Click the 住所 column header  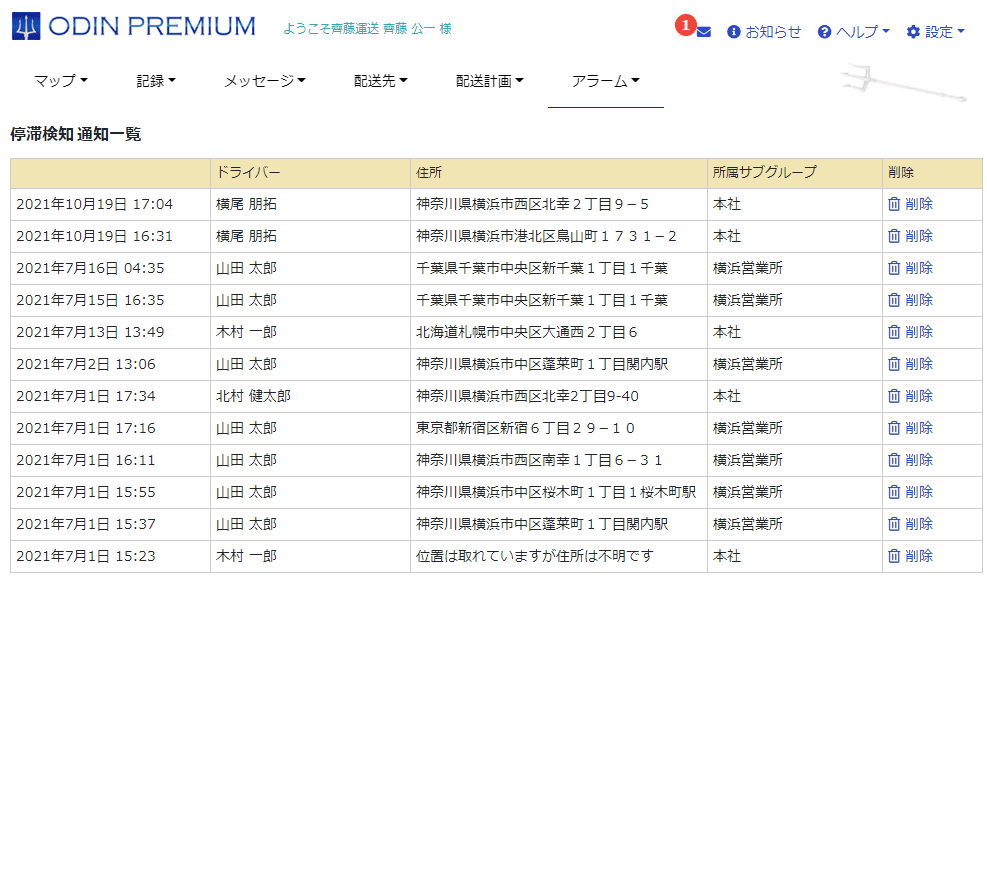click(x=429, y=173)
